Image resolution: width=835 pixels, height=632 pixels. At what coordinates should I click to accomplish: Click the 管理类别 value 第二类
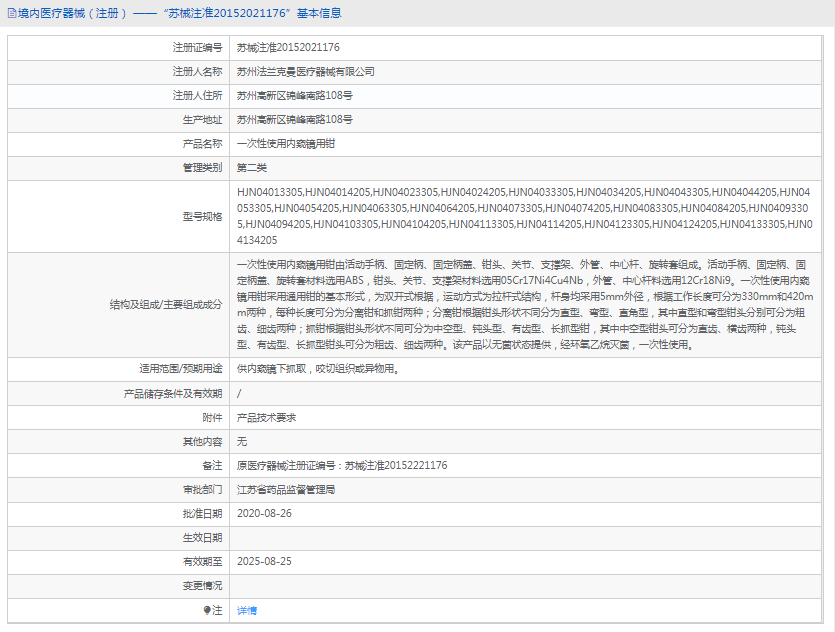point(252,168)
